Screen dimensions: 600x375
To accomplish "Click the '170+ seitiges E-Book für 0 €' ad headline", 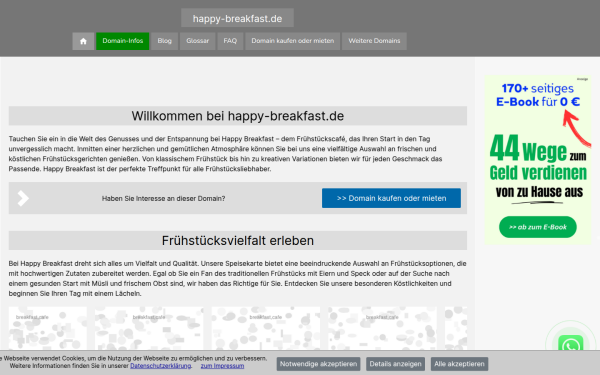I will (538, 95).
